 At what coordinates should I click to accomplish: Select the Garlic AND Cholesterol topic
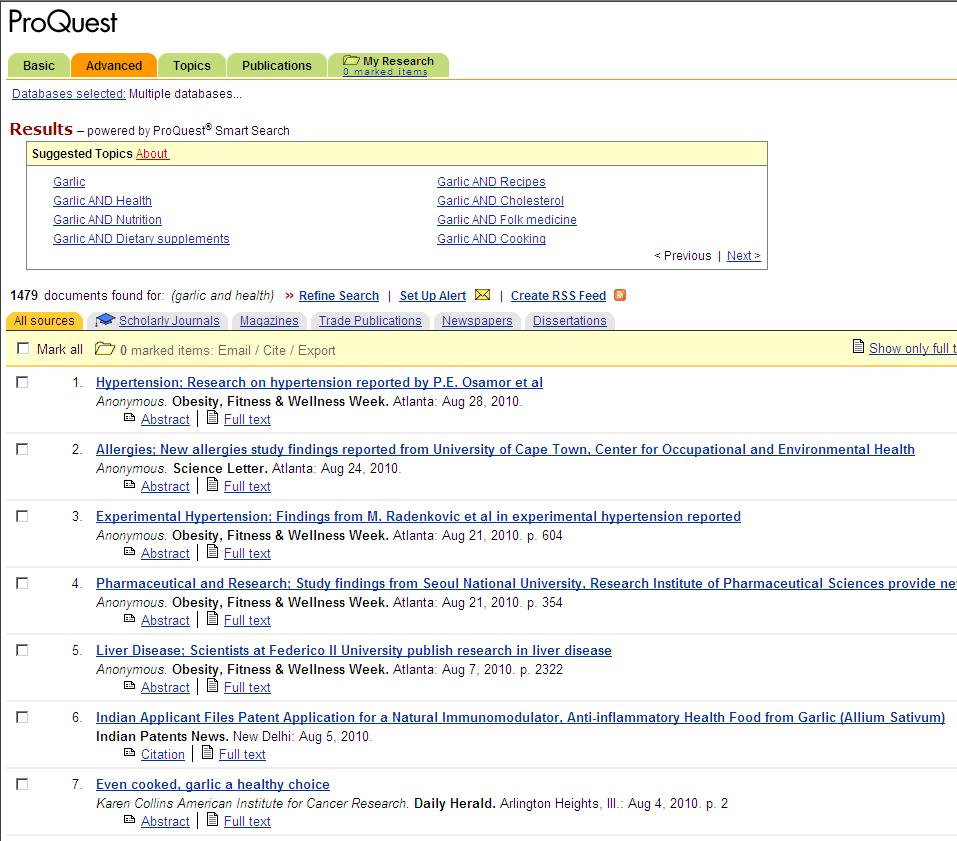tap(500, 201)
